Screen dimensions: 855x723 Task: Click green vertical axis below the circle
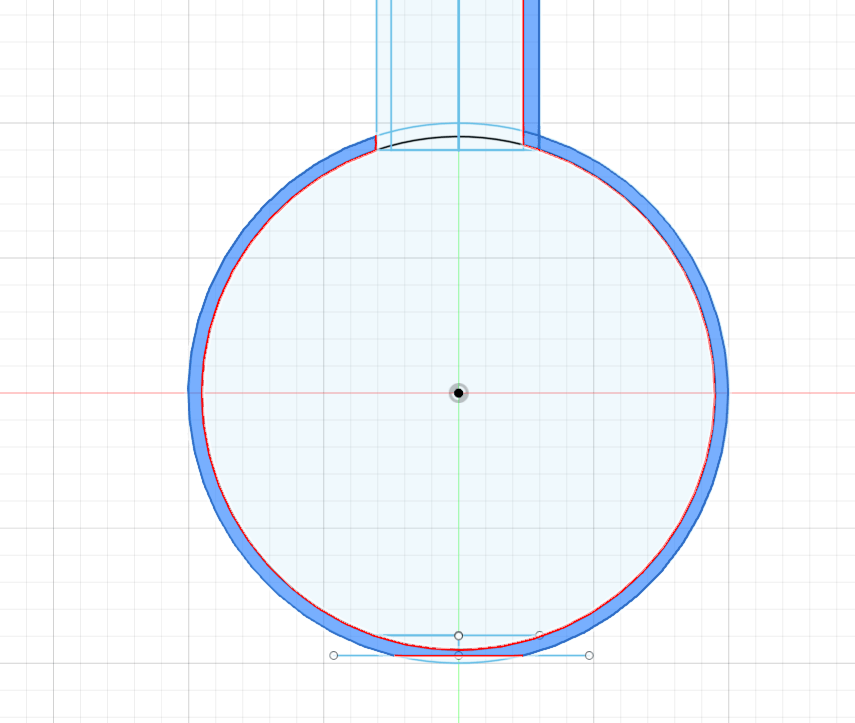(x=458, y=695)
